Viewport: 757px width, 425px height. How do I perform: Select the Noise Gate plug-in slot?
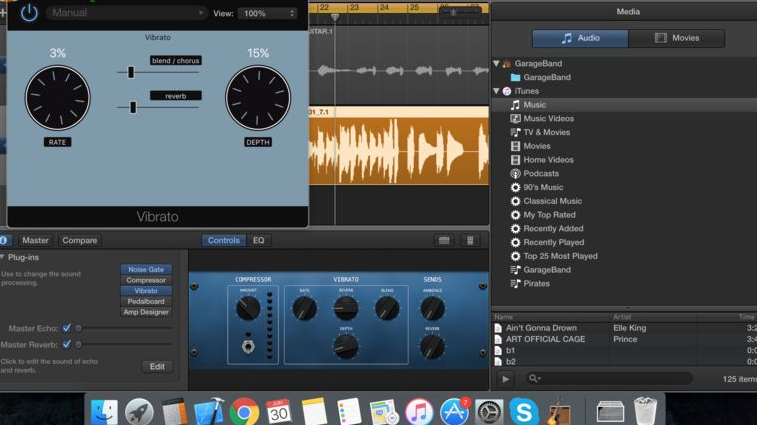point(146,269)
